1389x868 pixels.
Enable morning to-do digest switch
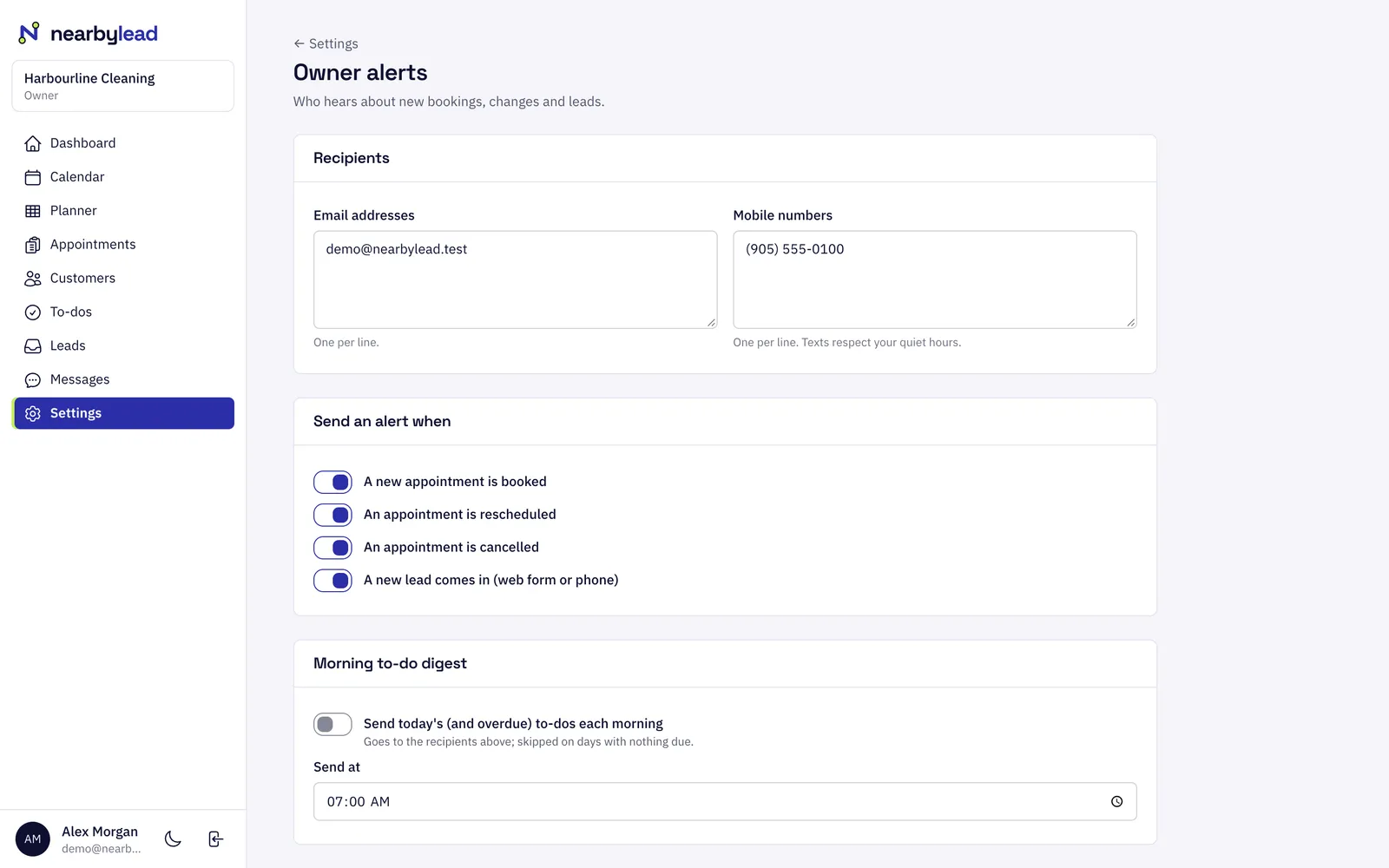pyautogui.click(x=332, y=724)
